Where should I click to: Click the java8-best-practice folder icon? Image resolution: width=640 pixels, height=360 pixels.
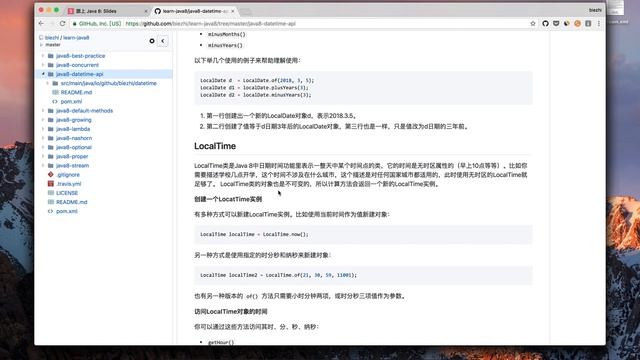[51, 56]
